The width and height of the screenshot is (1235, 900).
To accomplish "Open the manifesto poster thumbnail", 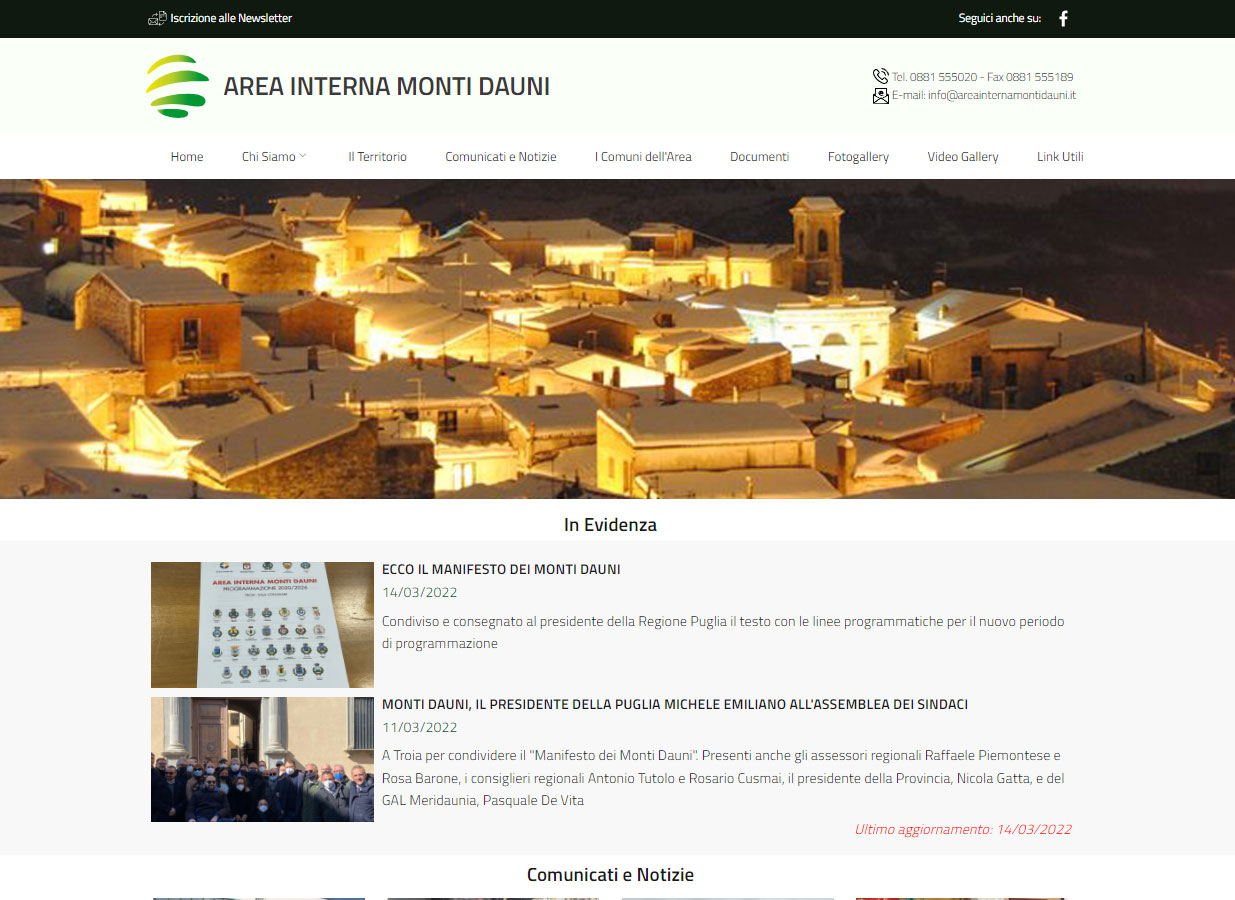I will click(x=262, y=625).
